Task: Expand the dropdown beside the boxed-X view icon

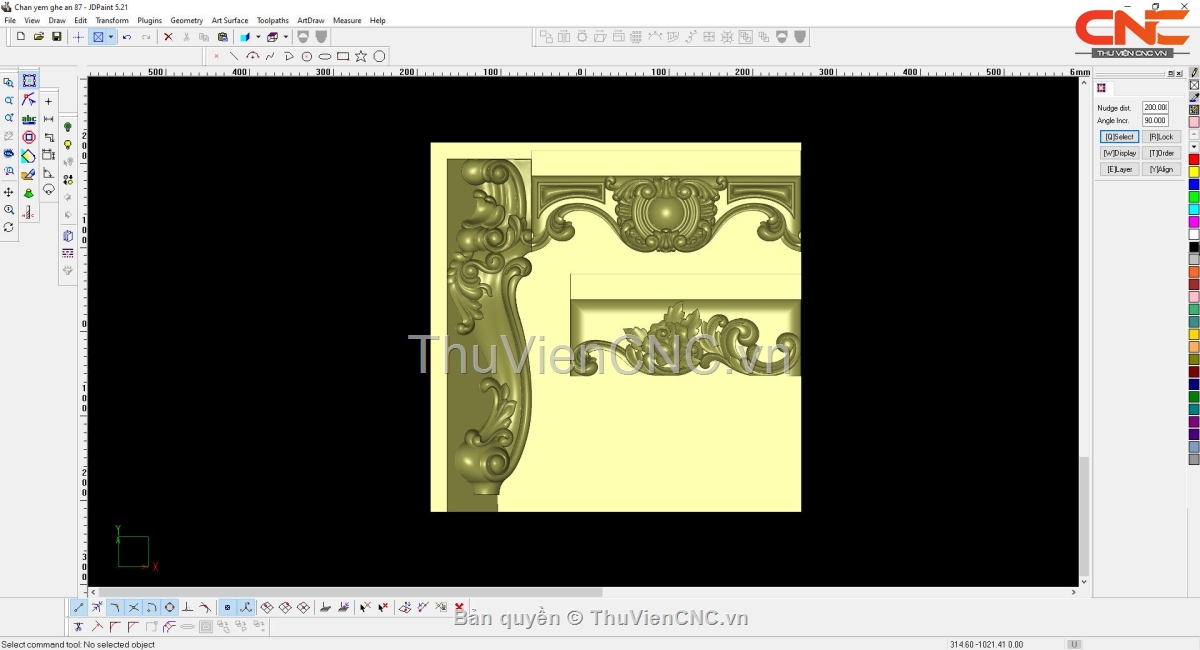Action: tap(111, 37)
